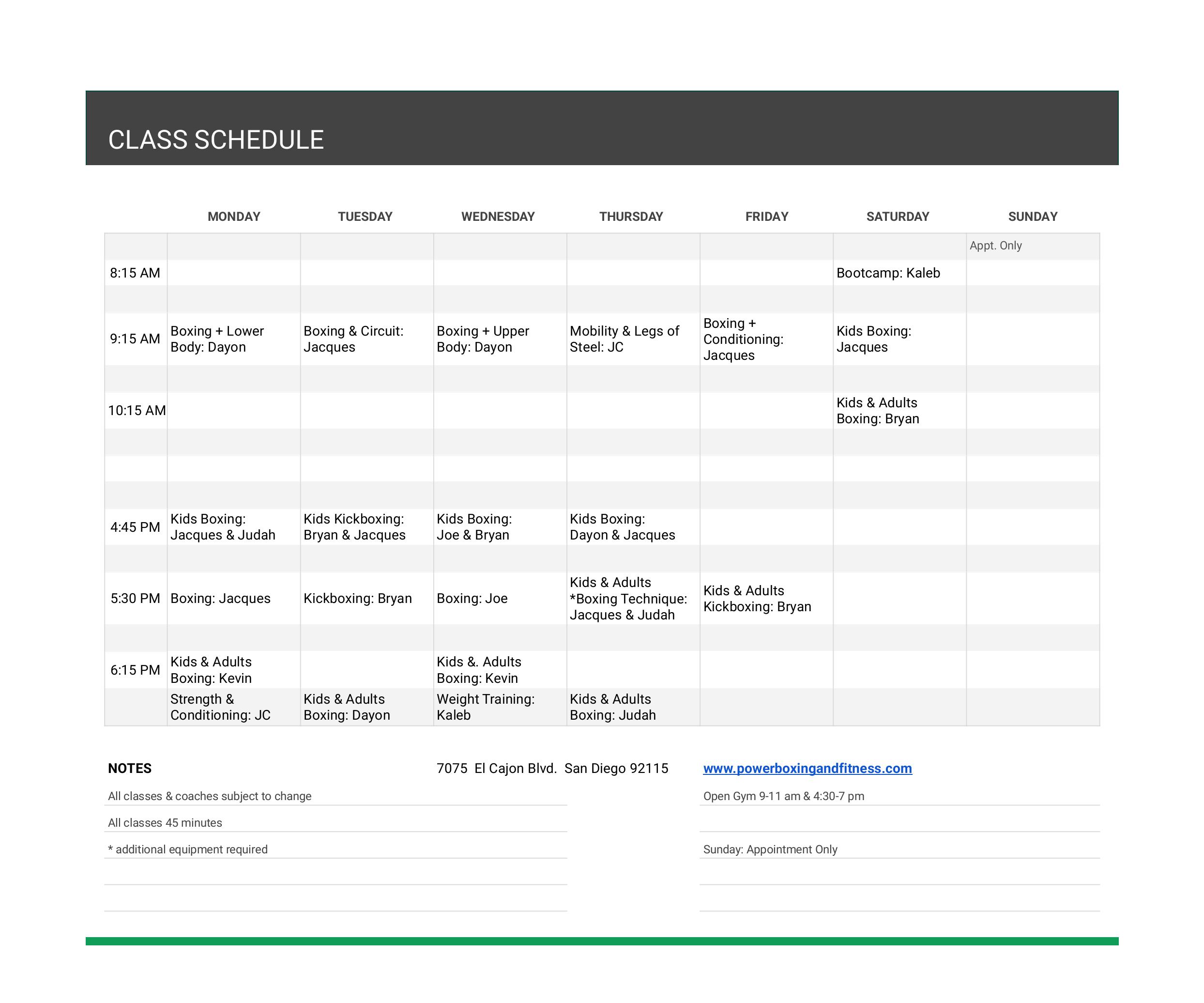Image resolution: width=1204 pixels, height=1003 pixels.
Task: Click the 9:15 AM time label
Action: tap(135, 339)
